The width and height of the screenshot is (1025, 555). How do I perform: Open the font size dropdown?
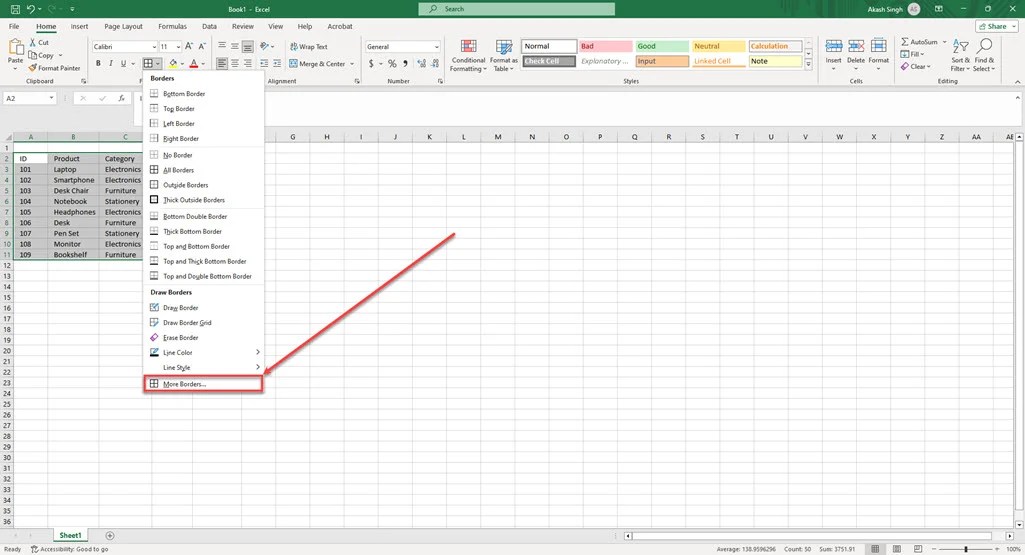(178, 47)
